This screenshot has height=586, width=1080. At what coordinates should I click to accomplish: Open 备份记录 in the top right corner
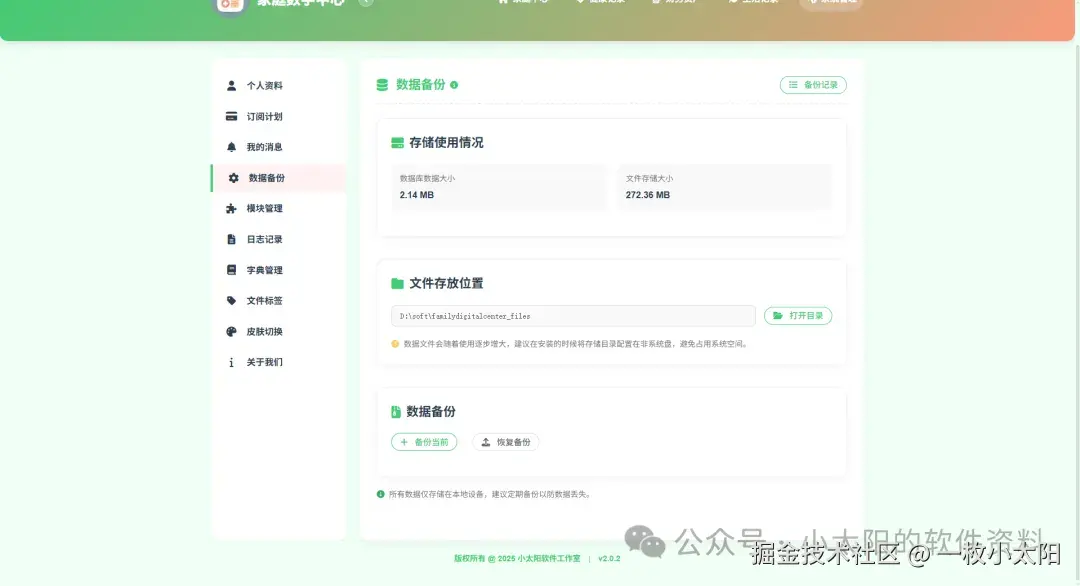pyautogui.click(x=813, y=85)
